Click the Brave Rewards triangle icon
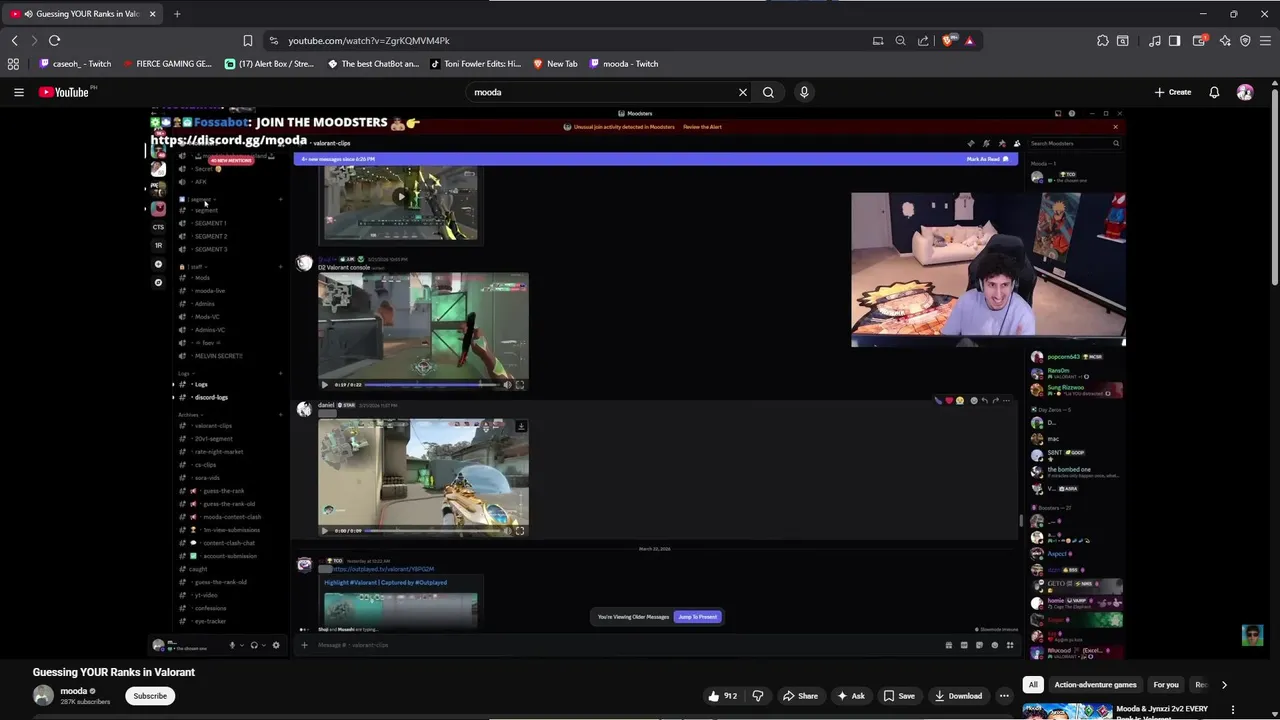Screen dimensions: 1280x720 969,41
